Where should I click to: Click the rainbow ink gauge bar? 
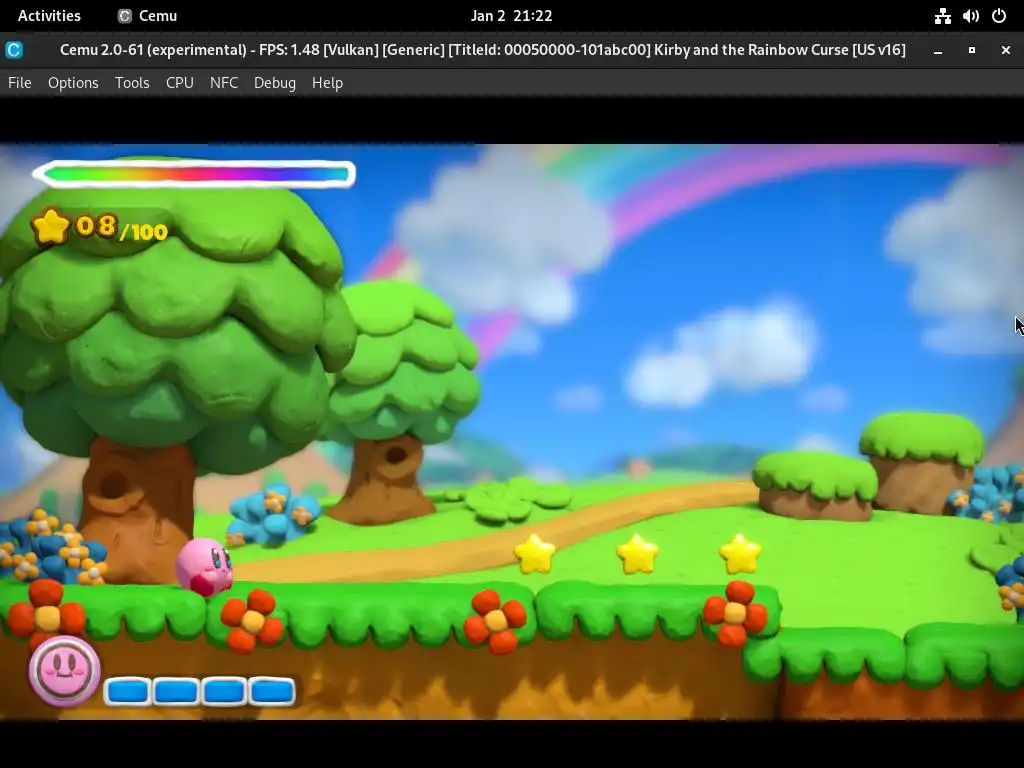point(194,174)
